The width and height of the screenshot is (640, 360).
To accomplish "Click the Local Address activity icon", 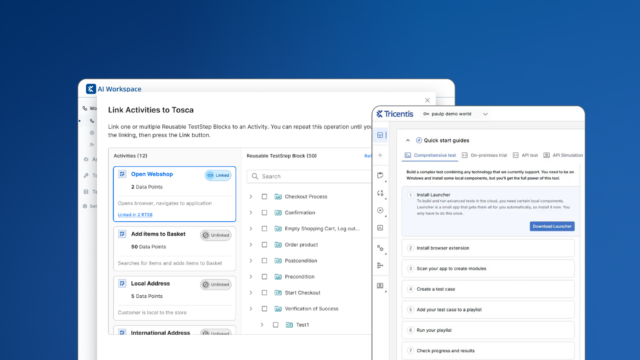I will 122,283.
